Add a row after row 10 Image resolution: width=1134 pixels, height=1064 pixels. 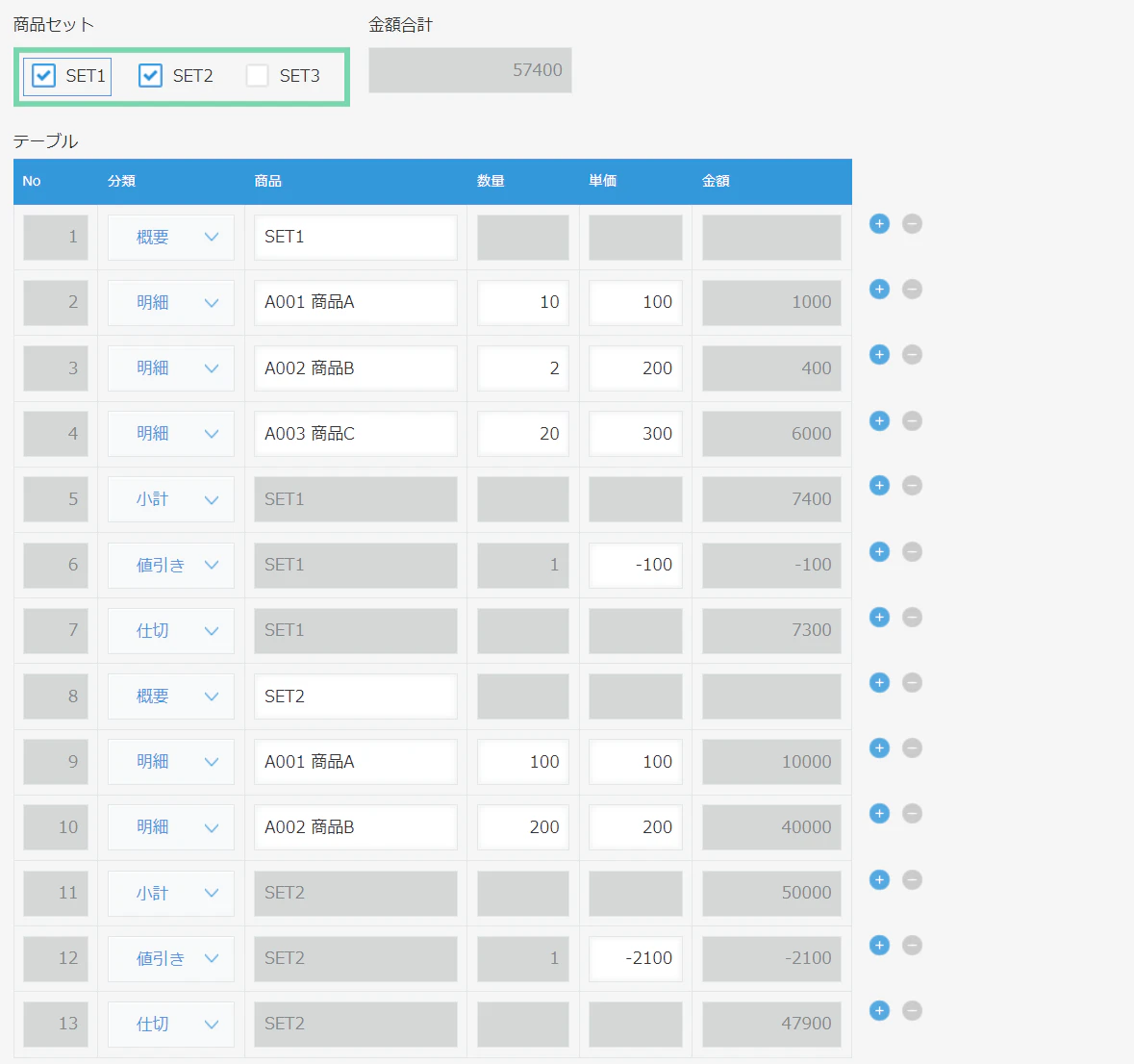tap(879, 813)
